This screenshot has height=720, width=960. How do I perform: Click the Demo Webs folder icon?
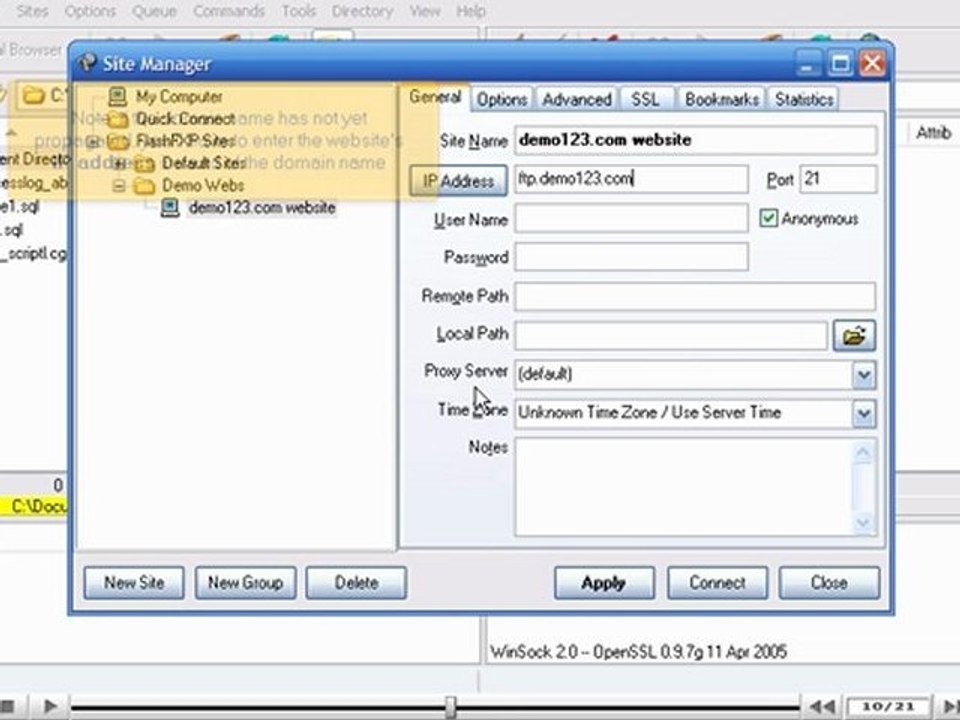coord(144,185)
